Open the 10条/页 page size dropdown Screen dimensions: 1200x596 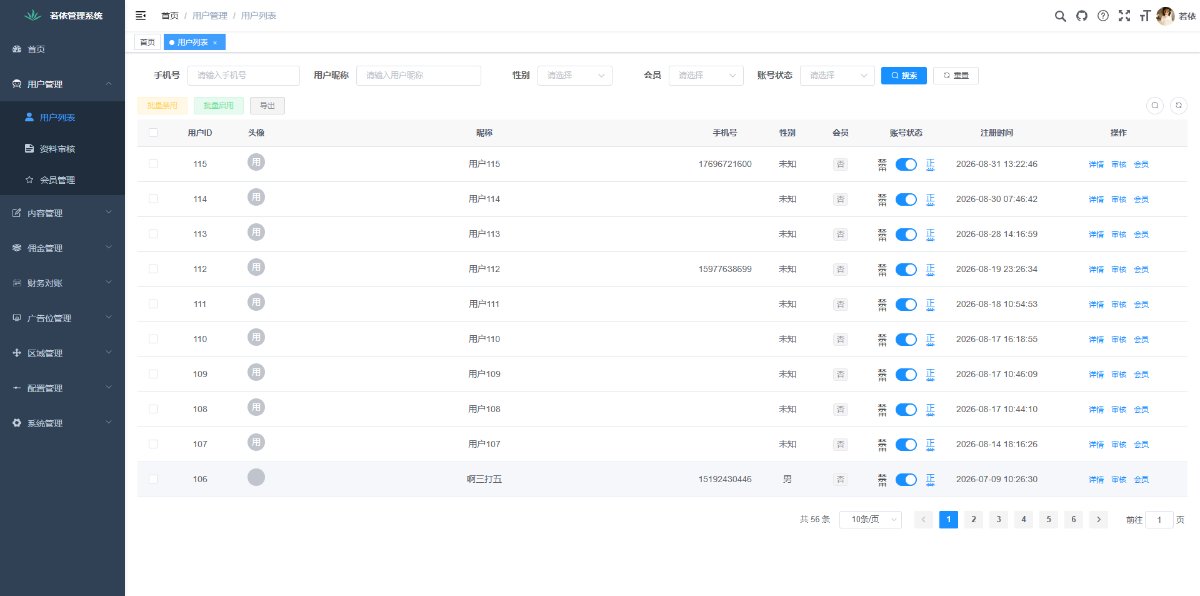point(870,519)
